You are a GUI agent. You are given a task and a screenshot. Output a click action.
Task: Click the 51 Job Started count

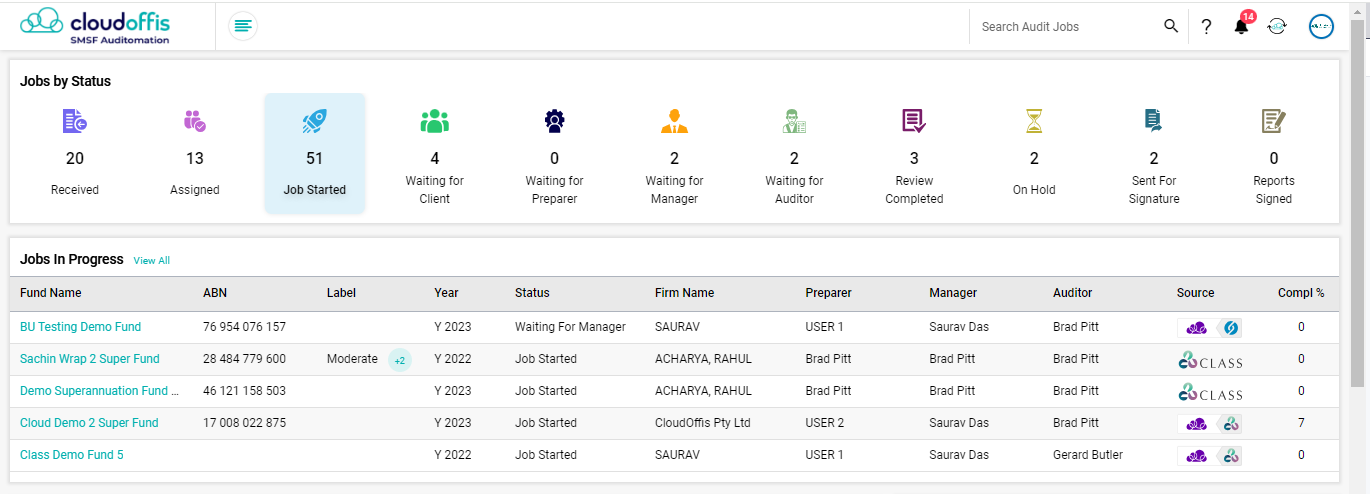pyautogui.click(x=315, y=158)
